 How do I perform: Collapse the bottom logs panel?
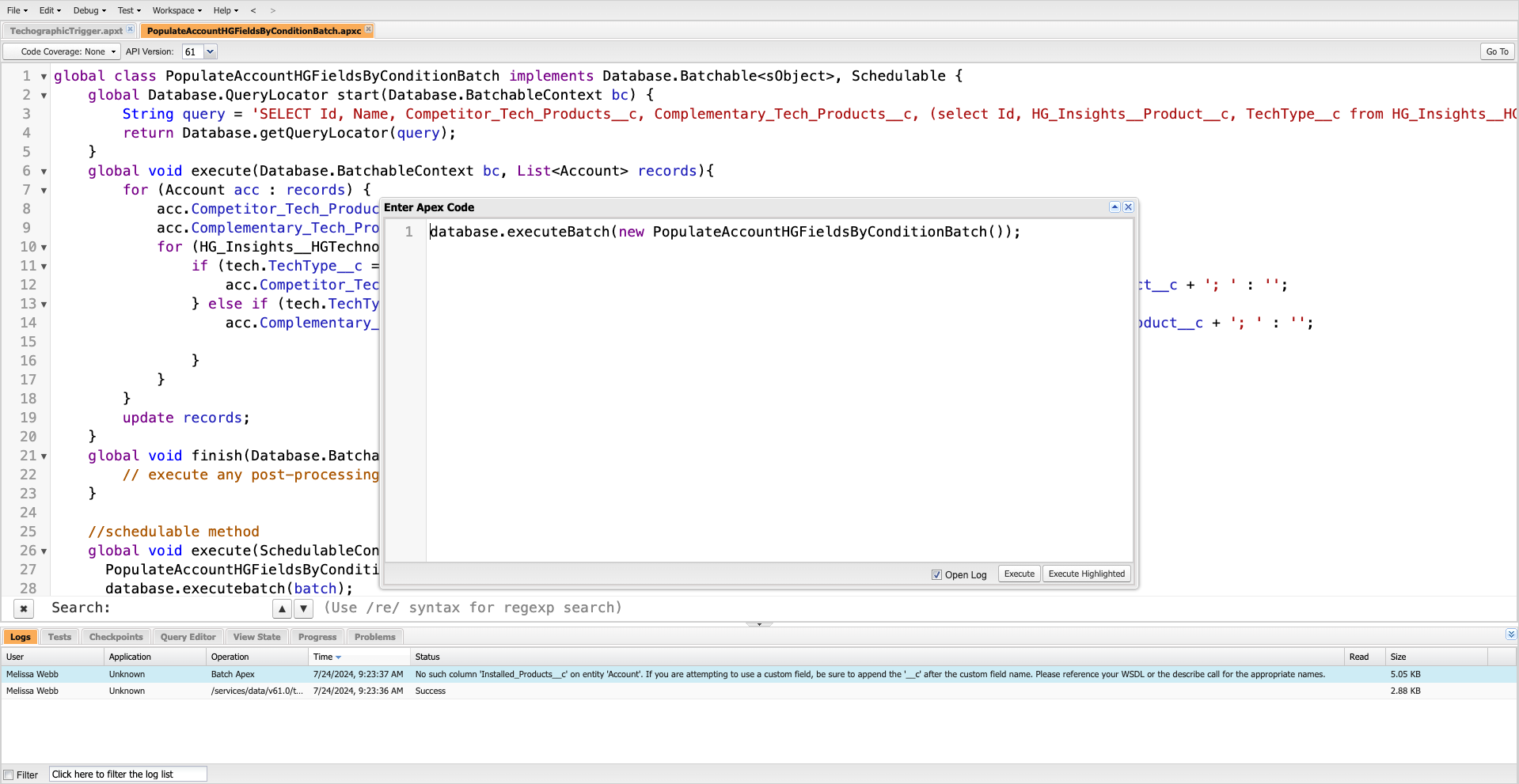coord(1511,634)
